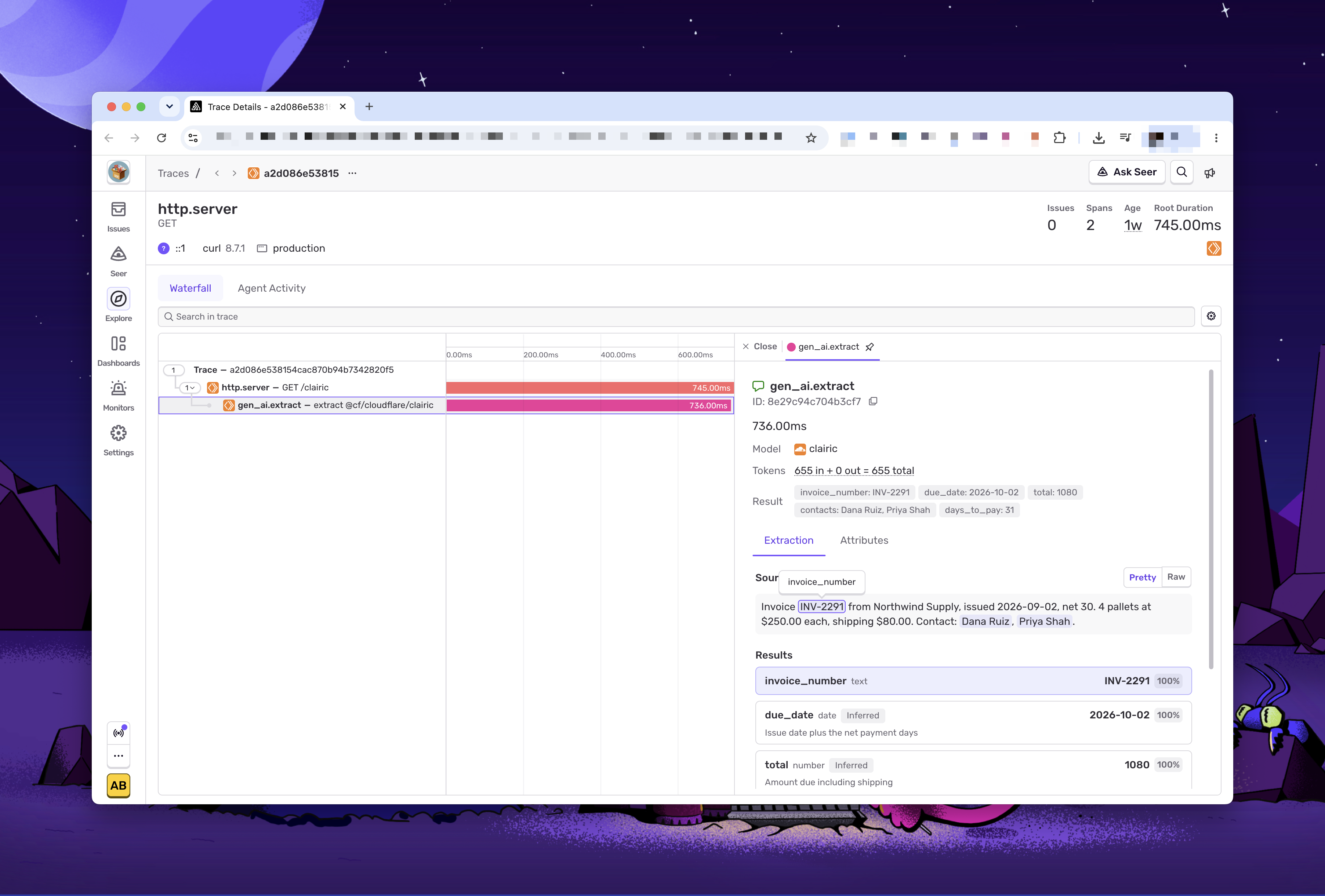Open Seer from the sidebar

[x=118, y=261]
